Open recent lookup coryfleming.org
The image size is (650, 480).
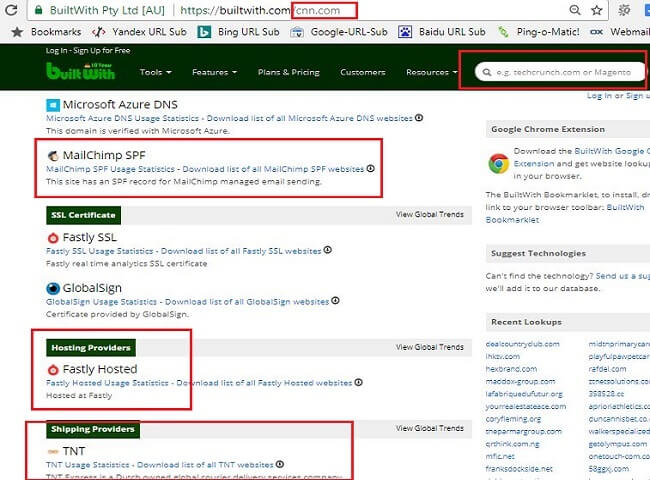point(513,419)
